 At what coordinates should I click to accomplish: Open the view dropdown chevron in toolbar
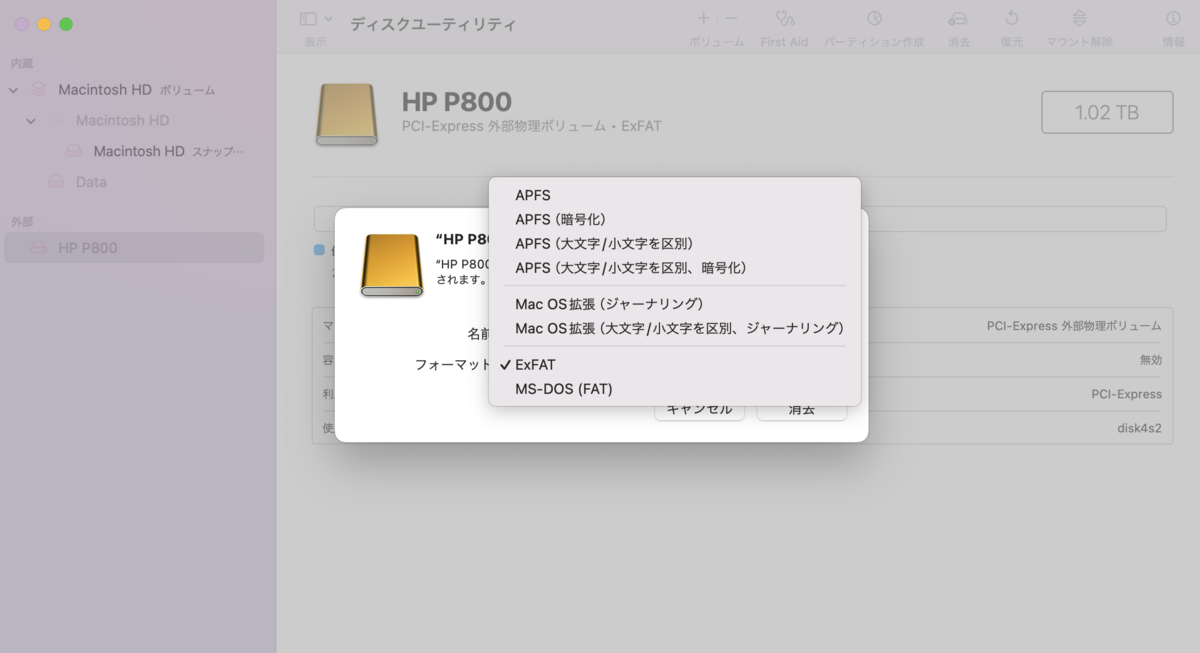[x=329, y=19]
